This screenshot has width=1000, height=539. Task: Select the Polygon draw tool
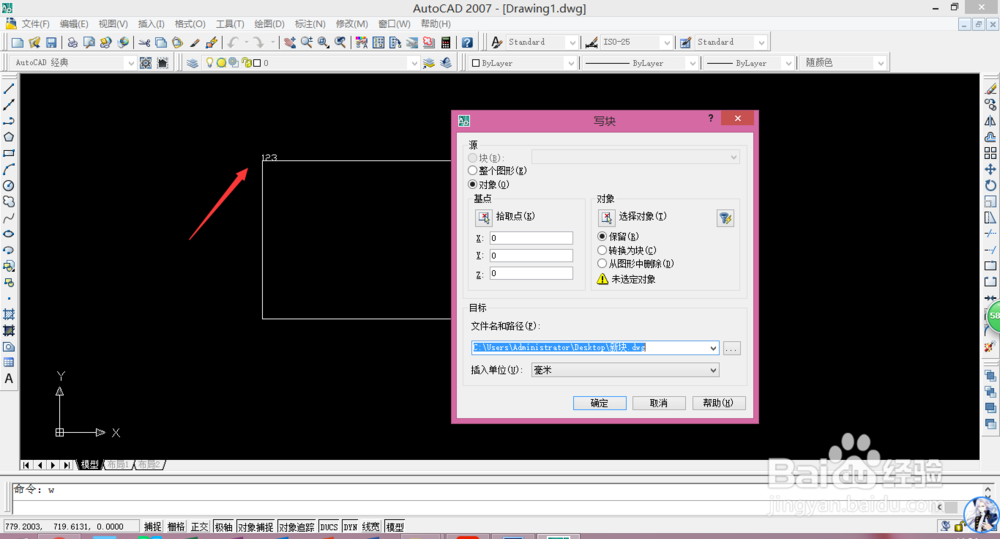[9, 137]
